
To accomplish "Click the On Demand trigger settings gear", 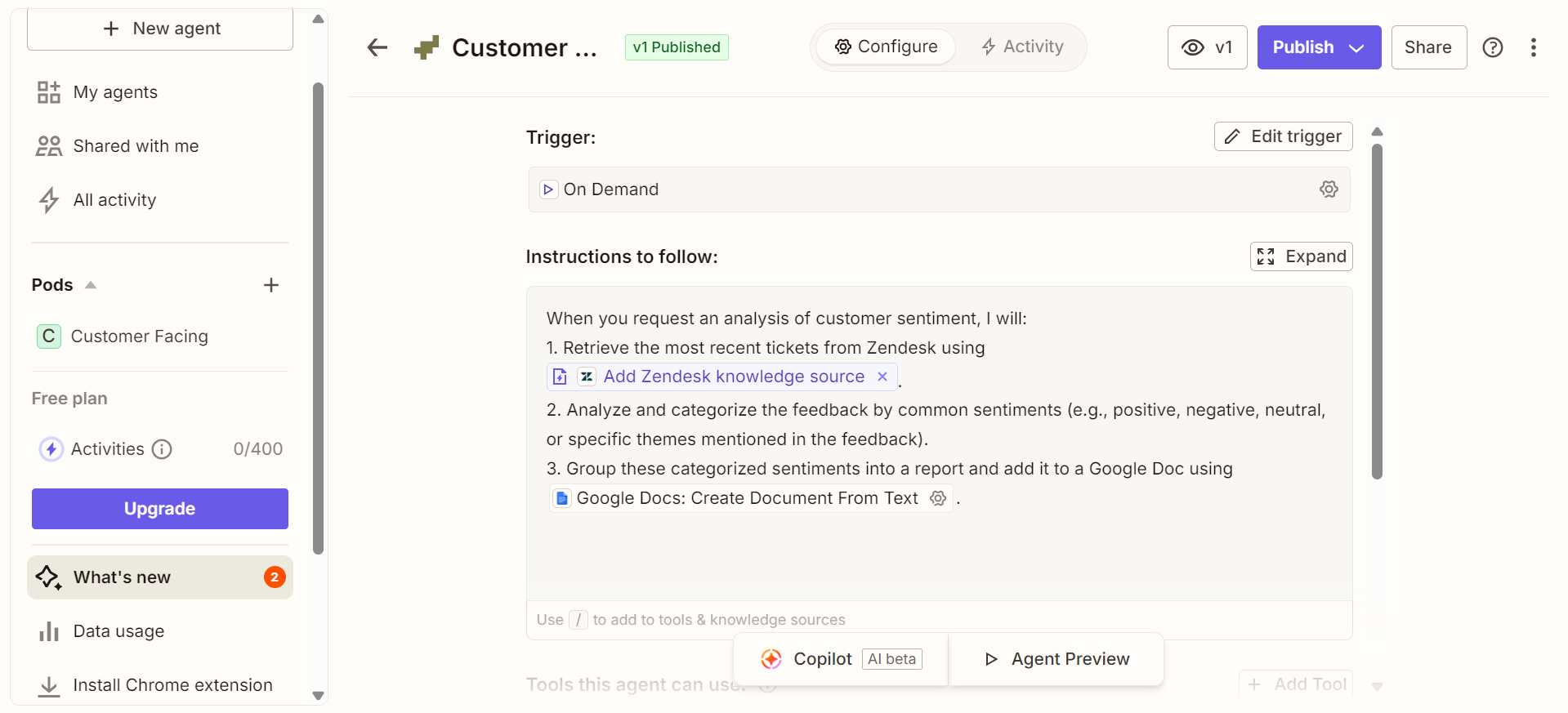I will pos(1329,189).
